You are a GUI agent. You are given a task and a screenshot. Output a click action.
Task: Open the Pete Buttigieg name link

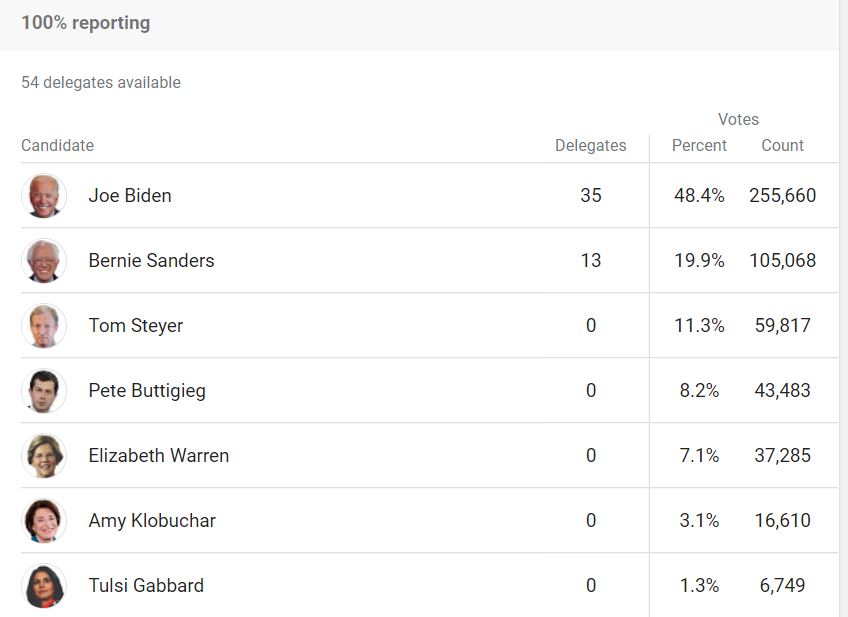(147, 390)
